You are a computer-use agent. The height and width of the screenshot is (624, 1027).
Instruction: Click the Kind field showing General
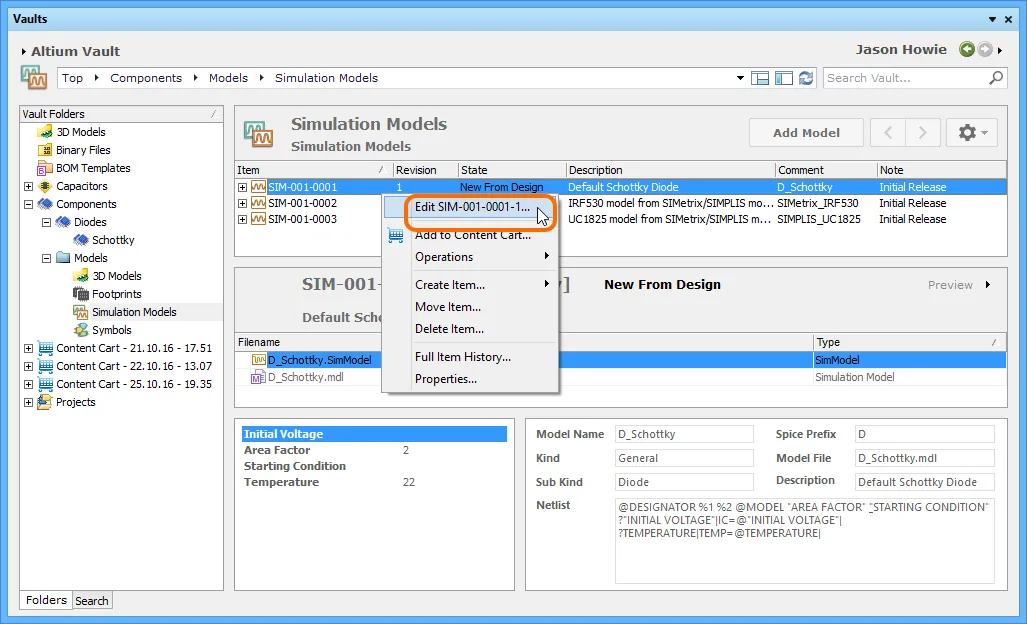pos(684,458)
